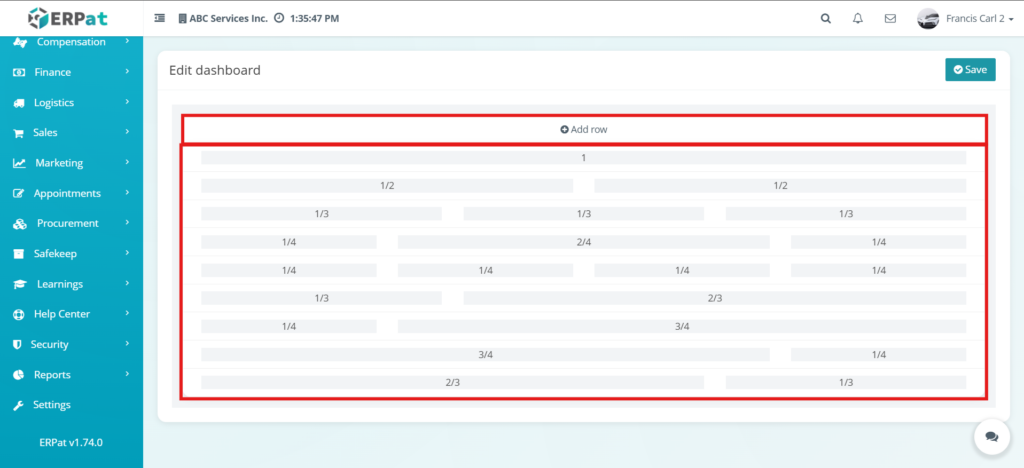
Task: Open Compensation menu item
Action: pos(71,42)
